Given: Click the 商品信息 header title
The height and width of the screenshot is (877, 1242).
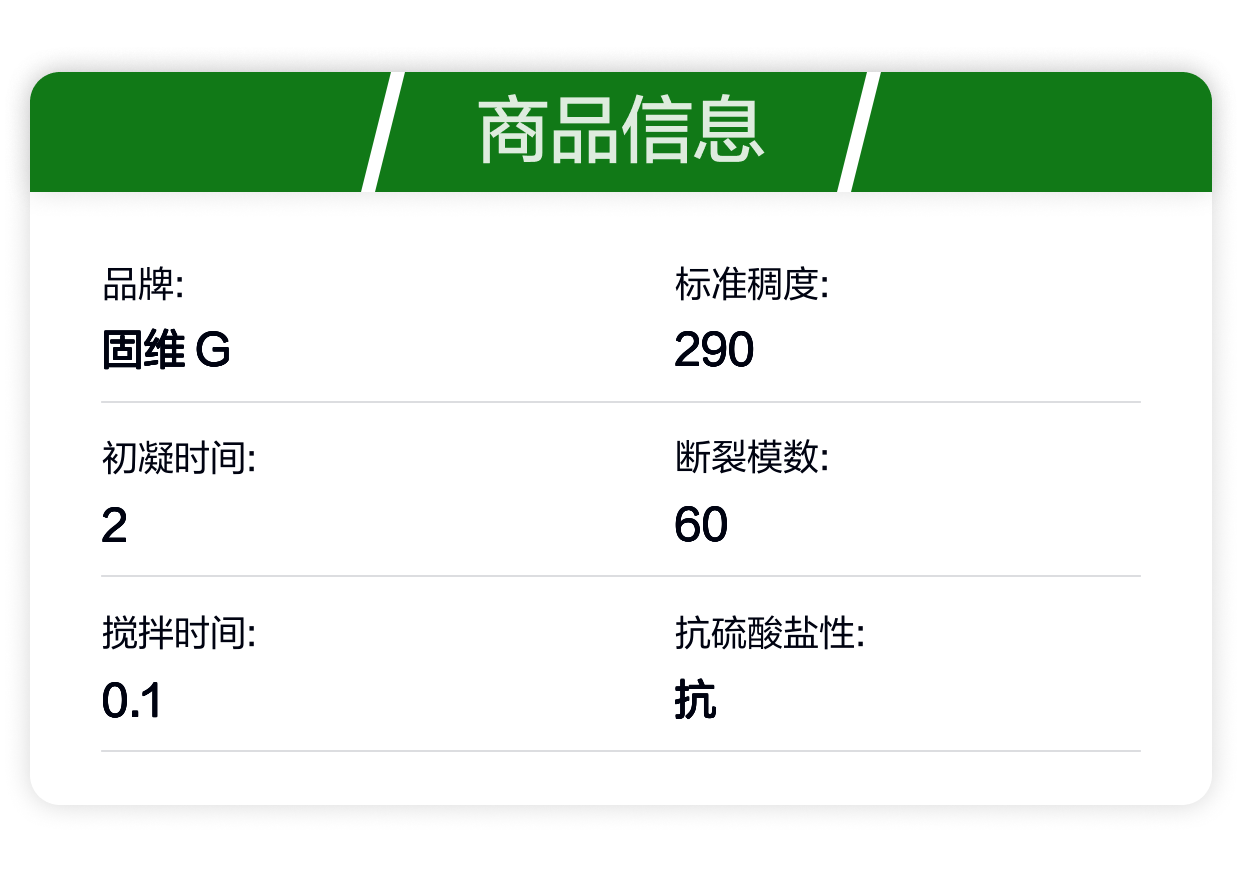Looking at the screenshot, I should (x=621, y=131).
